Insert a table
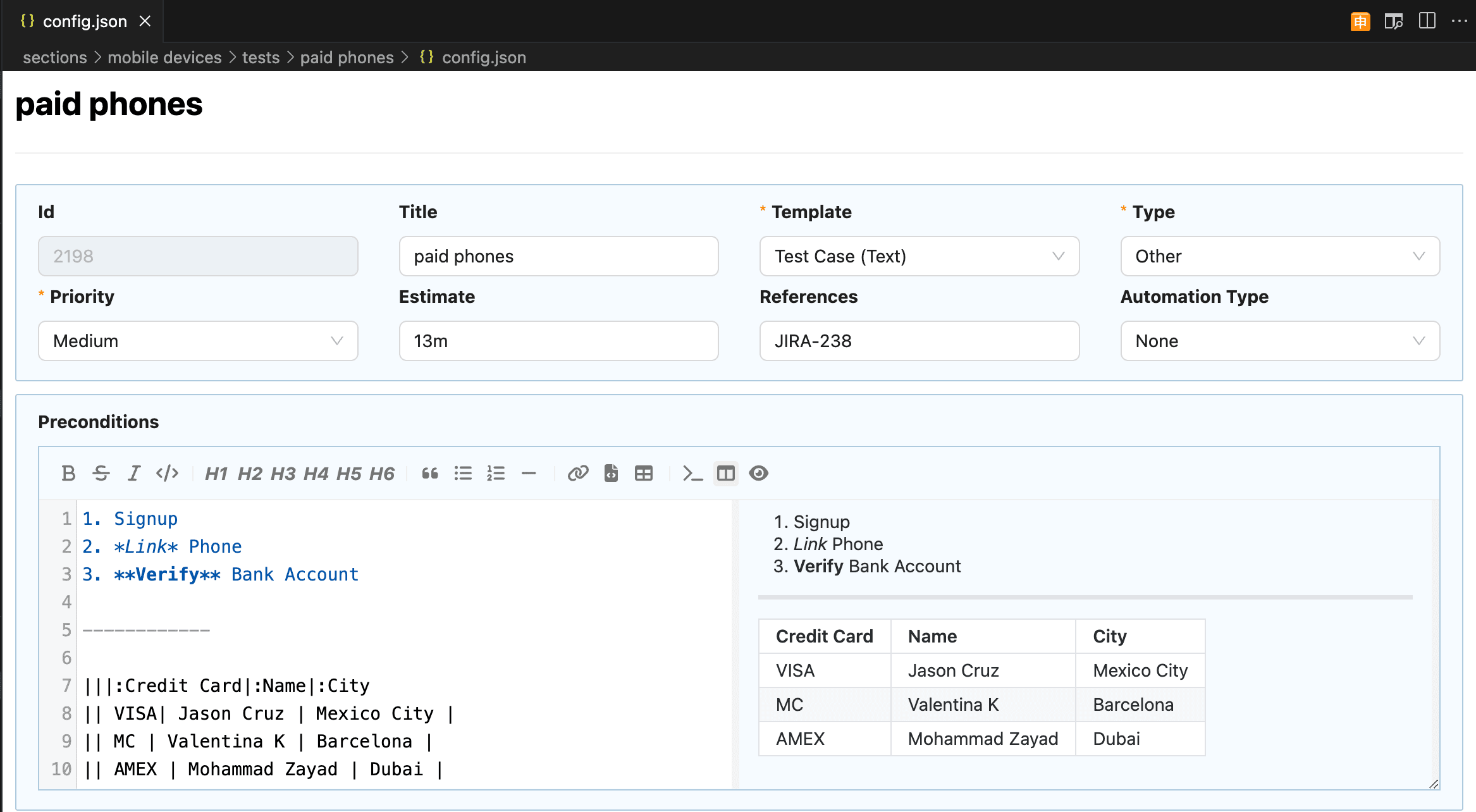 click(644, 473)
